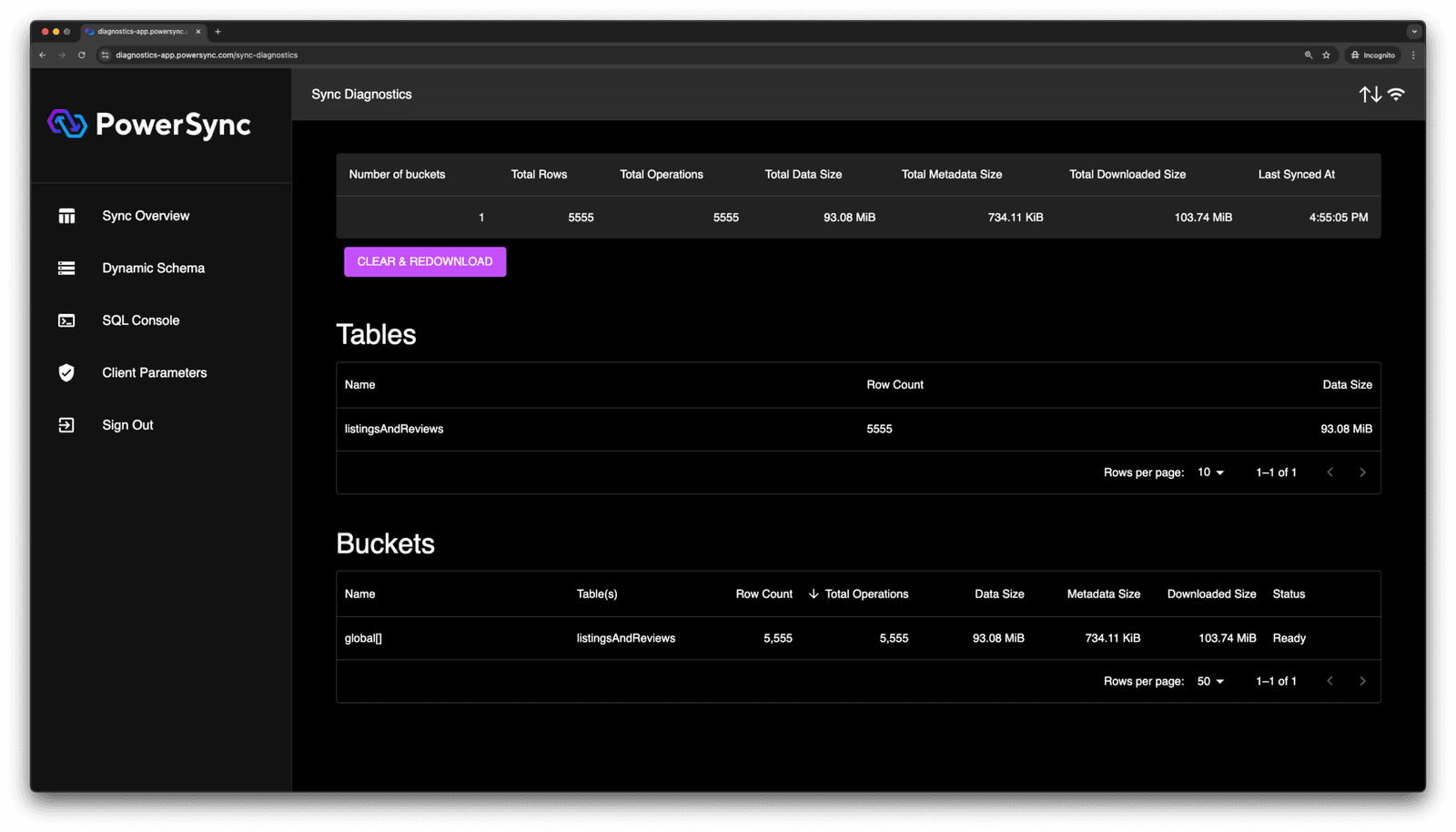Sort Buckets by Downloaded Size column
The image size is (1456, 832).
(x=1212, y=594)
